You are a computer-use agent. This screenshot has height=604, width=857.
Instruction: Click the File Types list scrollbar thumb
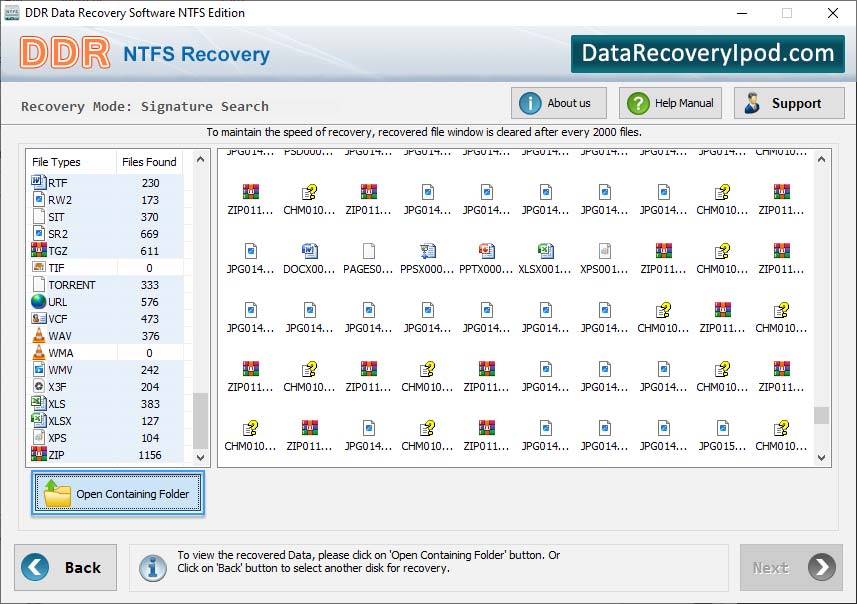(x=201, y=420)
